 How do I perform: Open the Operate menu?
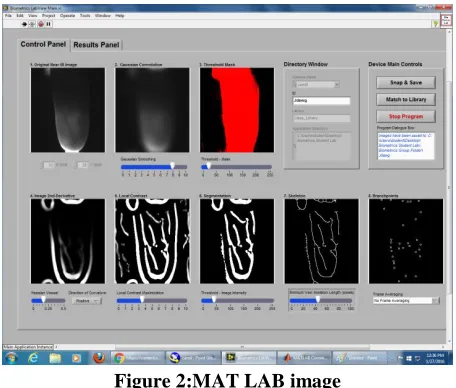(67, 15)
